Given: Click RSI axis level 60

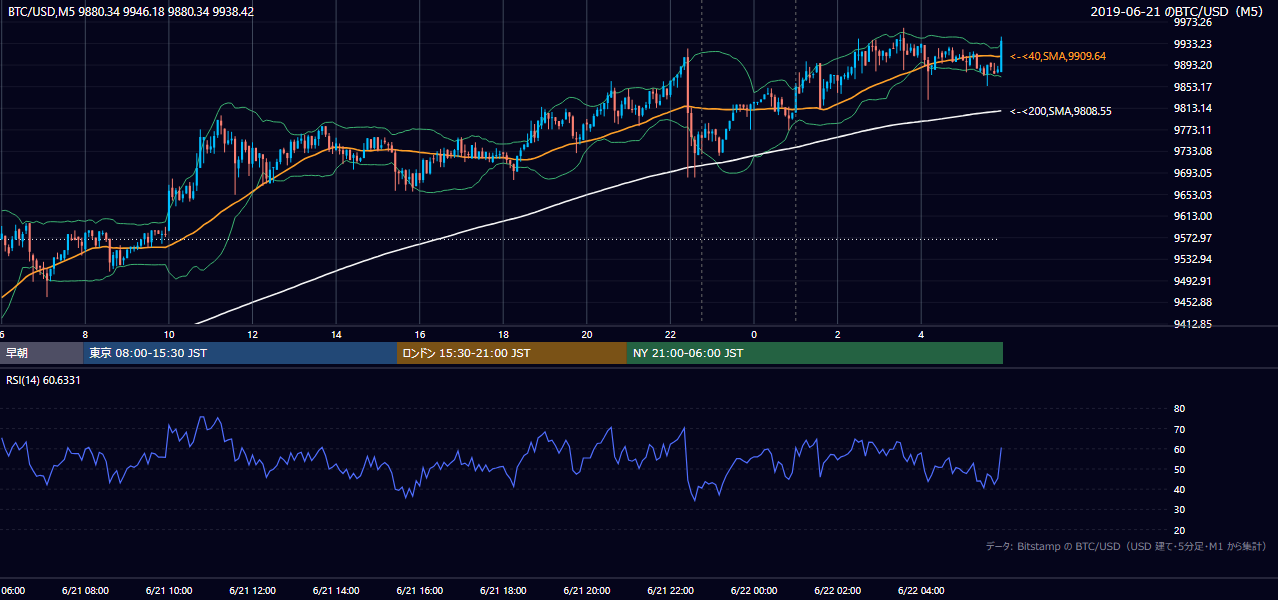Looking at the screenshot, I should pos(1179,449).
